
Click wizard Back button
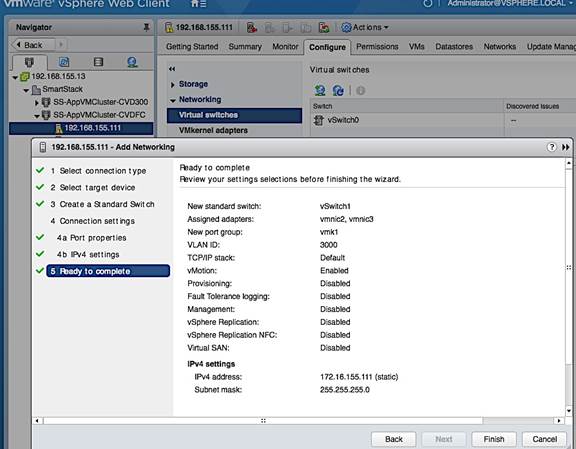point(393,439)
